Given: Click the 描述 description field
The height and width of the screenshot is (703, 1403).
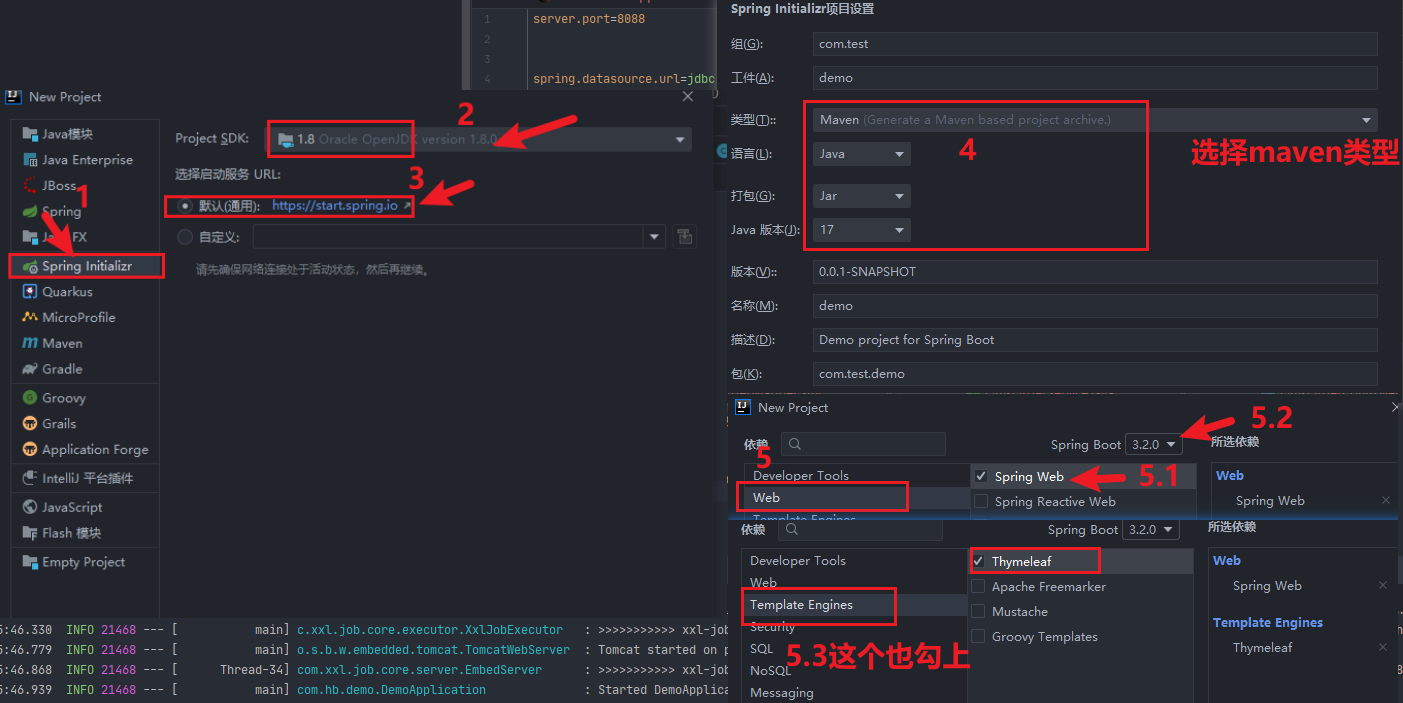Looking at the screenshot, I should 1095,340.
